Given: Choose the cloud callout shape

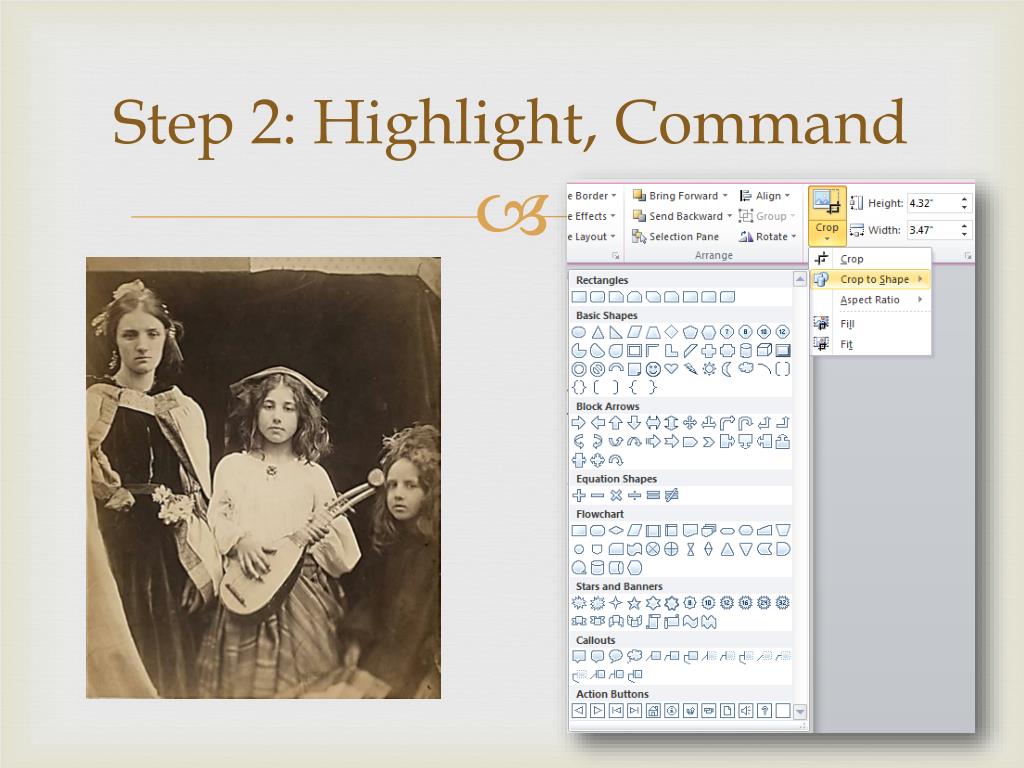Looking at the screenshot, I should pos(634,657).
